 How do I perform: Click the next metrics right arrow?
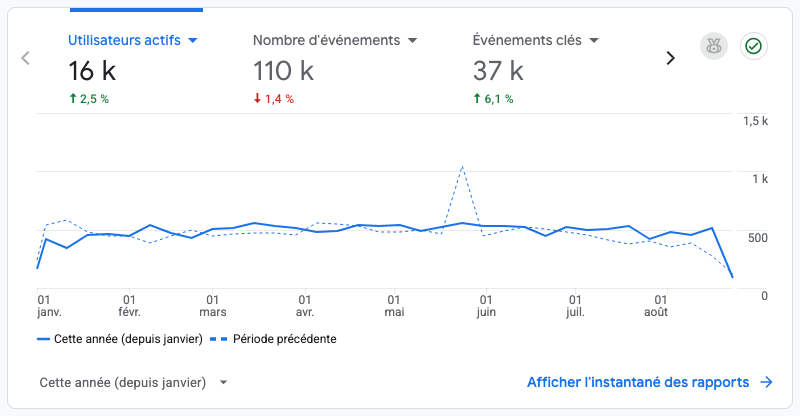tap(670, 58)
